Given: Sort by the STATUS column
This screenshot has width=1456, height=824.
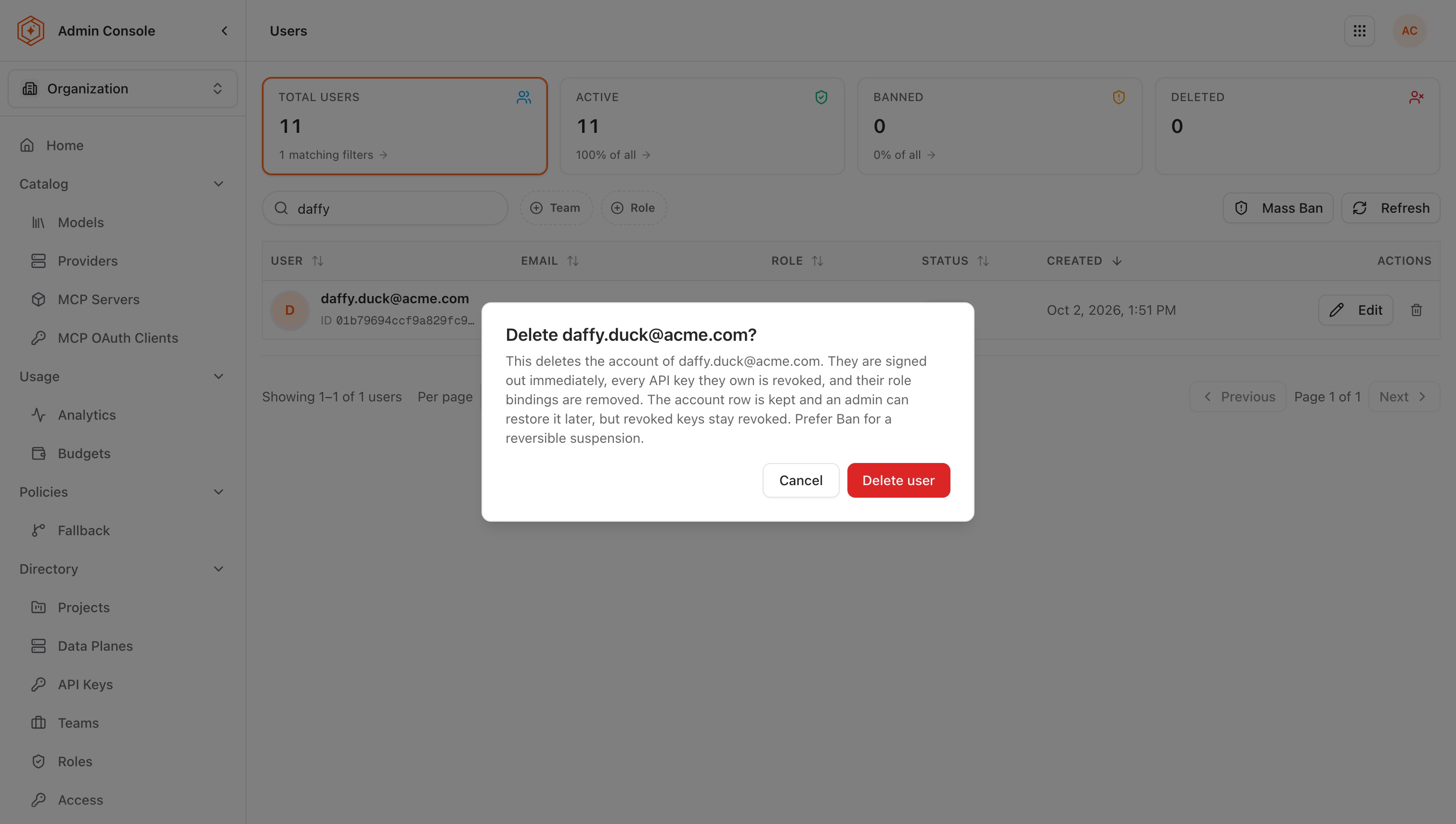Looking at the screenshot, I should [x=955, y=261].
